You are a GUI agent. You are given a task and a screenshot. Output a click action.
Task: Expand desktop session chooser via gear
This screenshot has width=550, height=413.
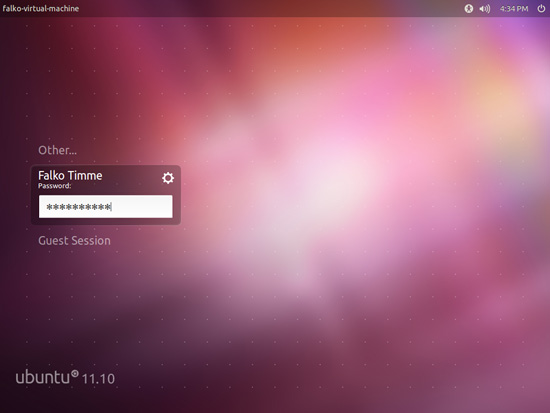click(x=168, y=178)
